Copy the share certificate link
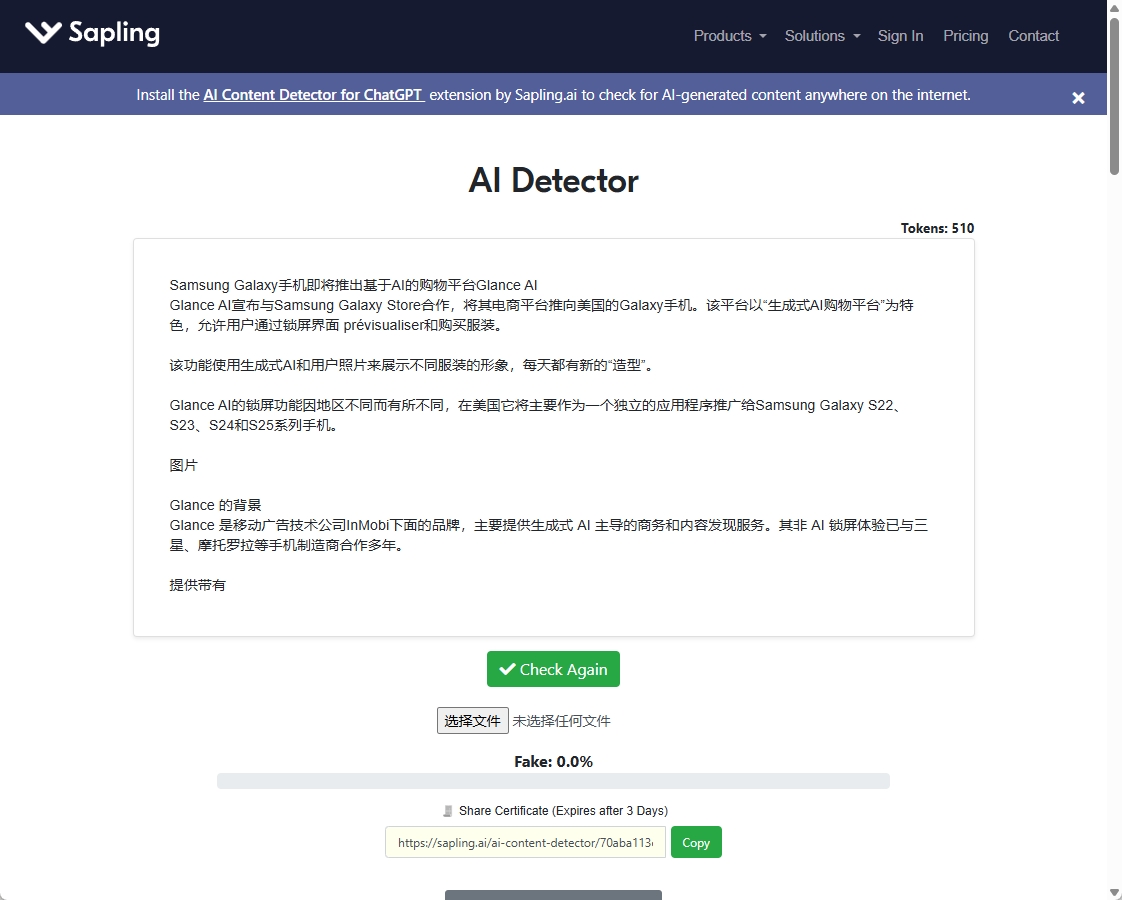The height and width of the screenshot is (900, 1122). coord(696,842)
